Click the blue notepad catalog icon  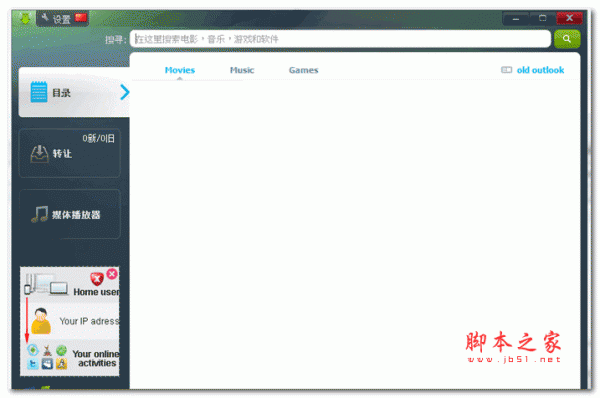[x=39, y=92]
